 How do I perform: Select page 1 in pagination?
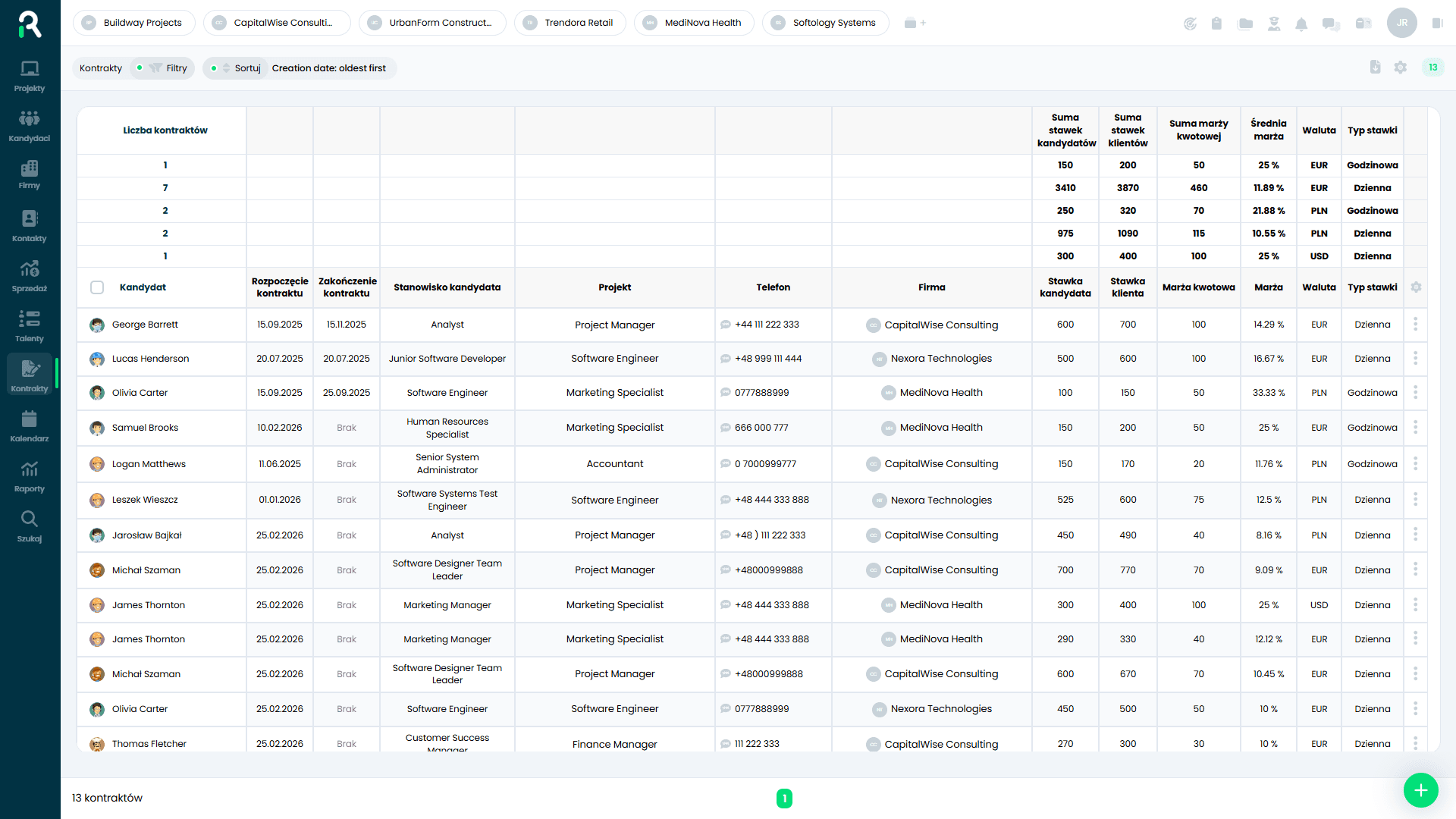[x=784, y=798]
